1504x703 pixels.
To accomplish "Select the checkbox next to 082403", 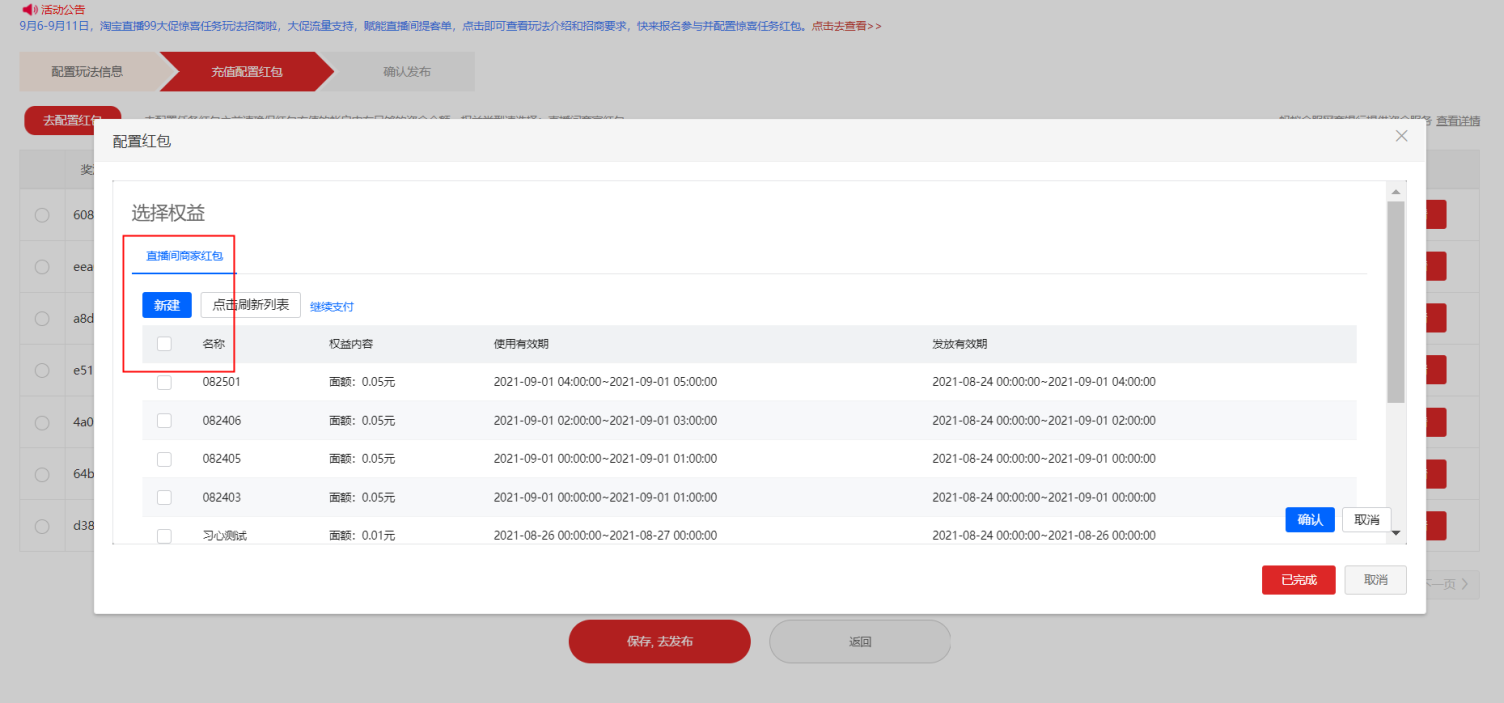I will tap(164, 497).
